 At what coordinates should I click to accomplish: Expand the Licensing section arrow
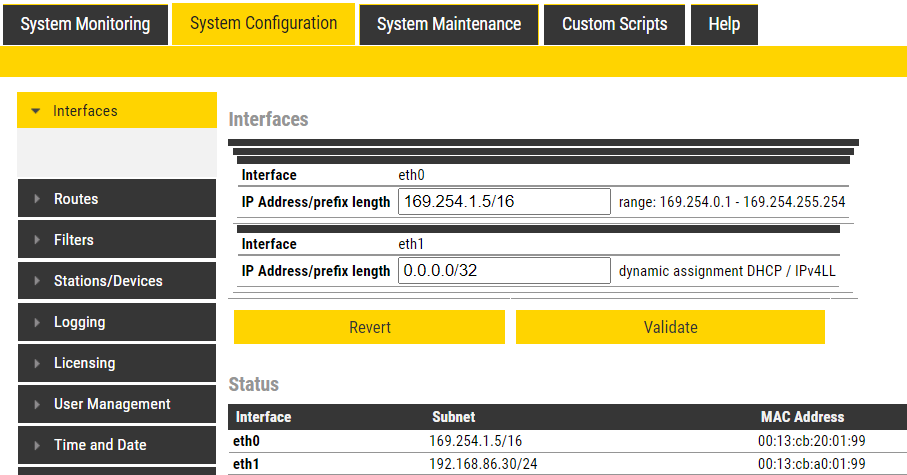pos(37,363)
